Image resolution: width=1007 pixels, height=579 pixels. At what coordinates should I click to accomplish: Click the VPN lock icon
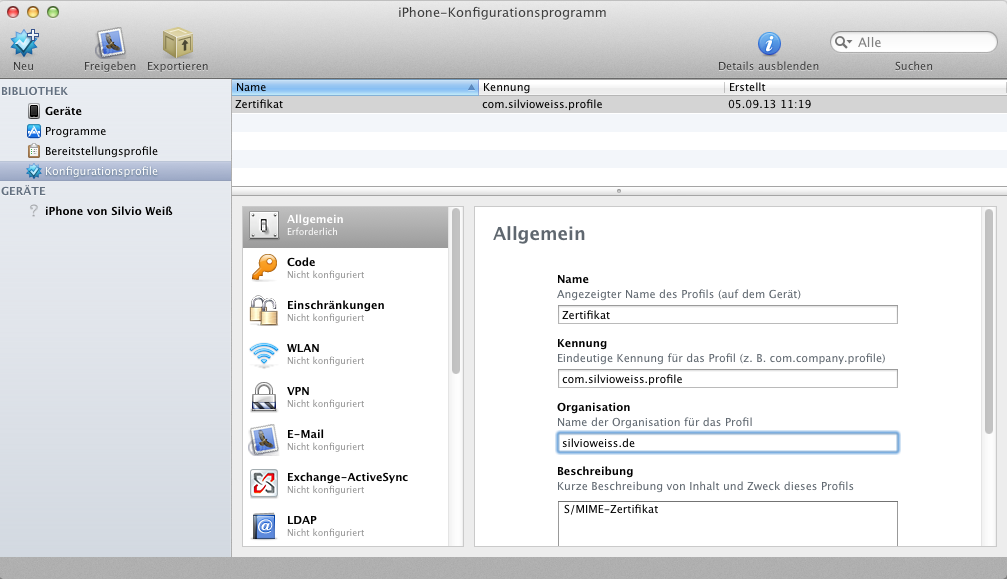click(264, 397)
